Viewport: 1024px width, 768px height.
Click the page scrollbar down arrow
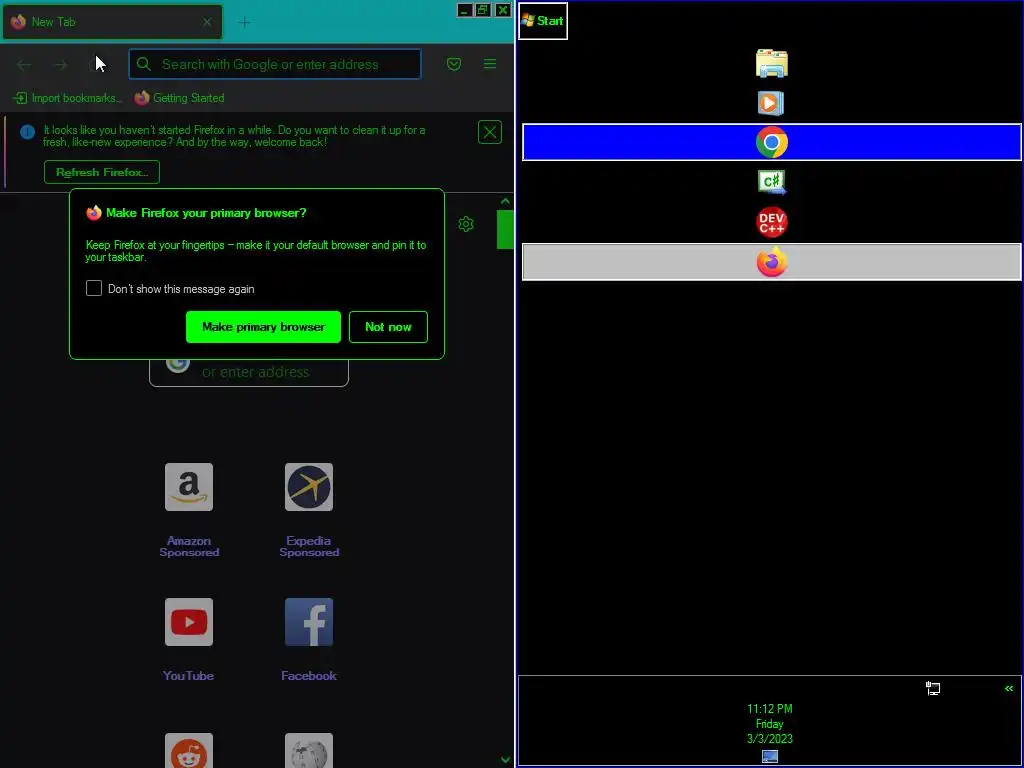pos(505,760)
